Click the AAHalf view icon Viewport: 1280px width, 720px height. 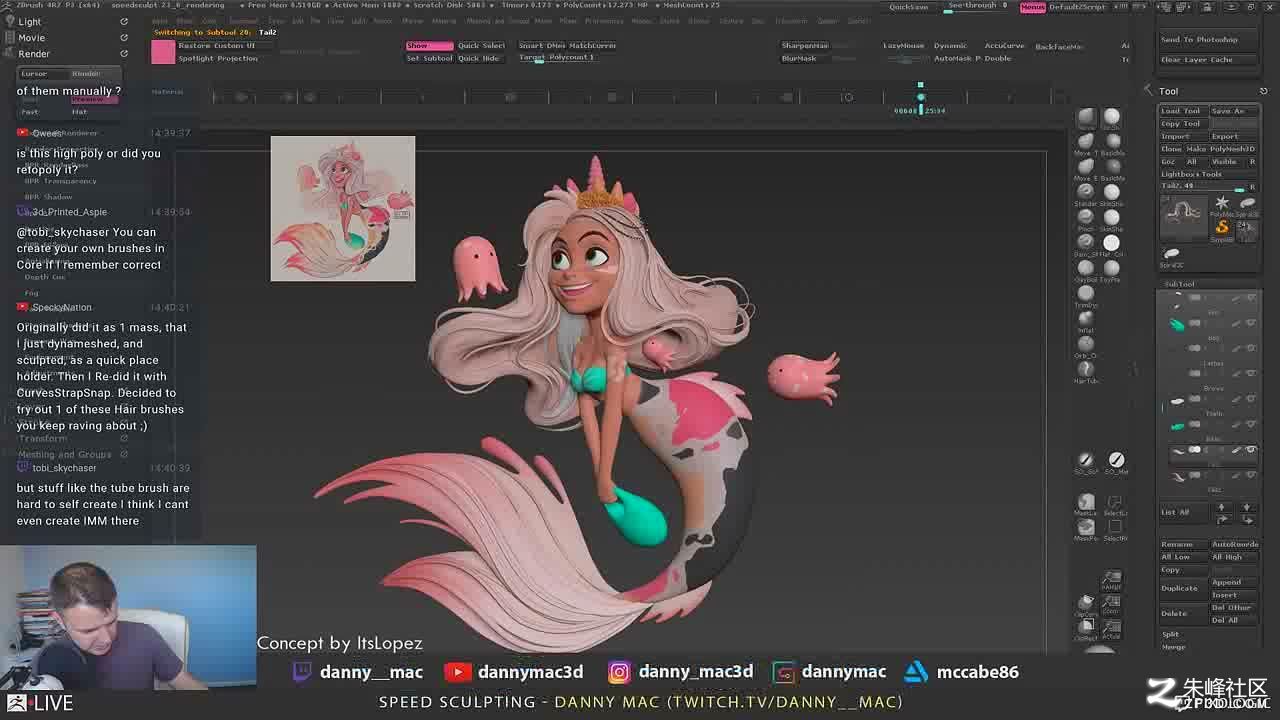[x=1112, y=580]
